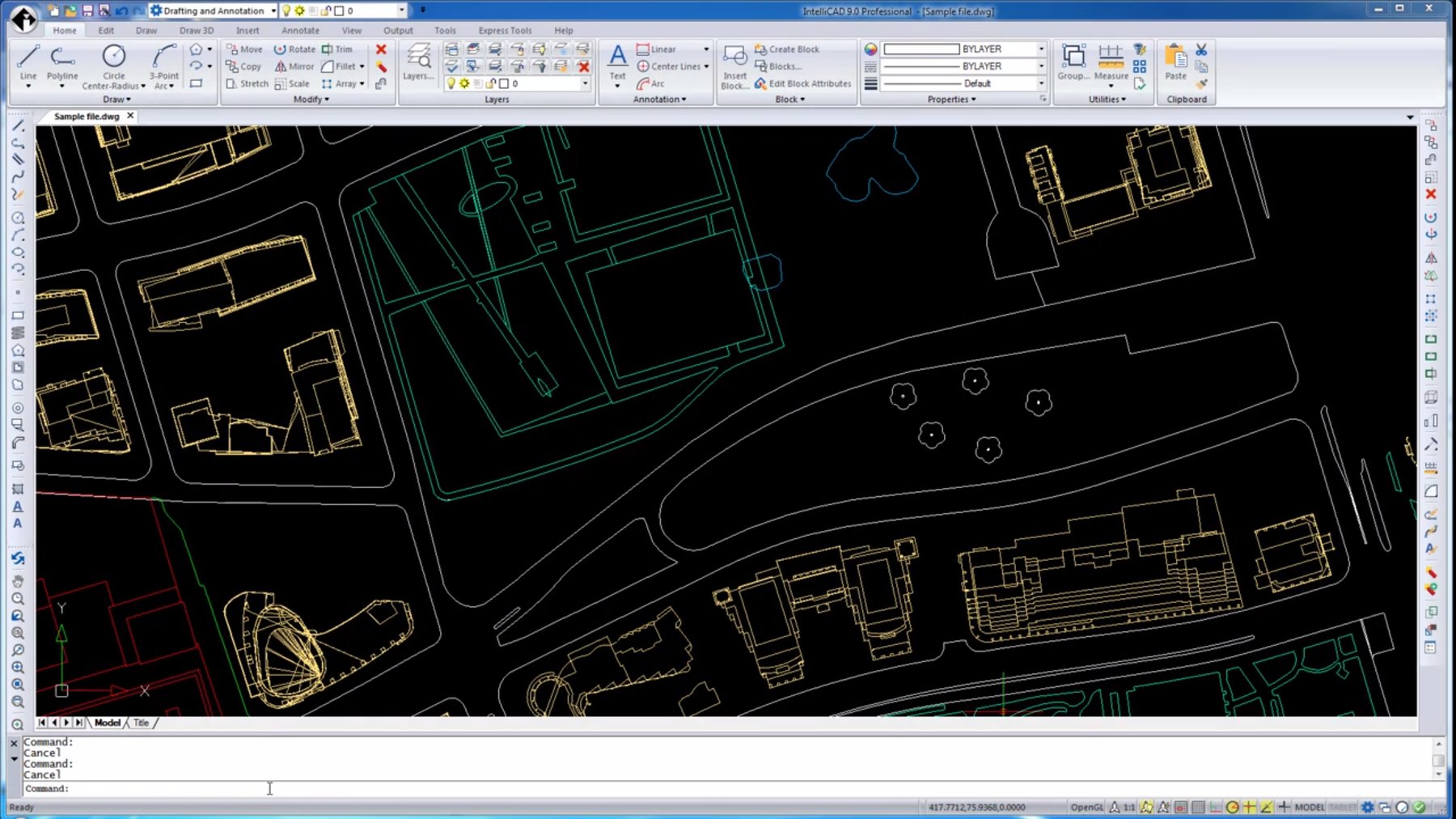Switch to the Annotate ribbon tab
The height and width of the screenshot is (819, 1456).
click(x=299, y=30)
